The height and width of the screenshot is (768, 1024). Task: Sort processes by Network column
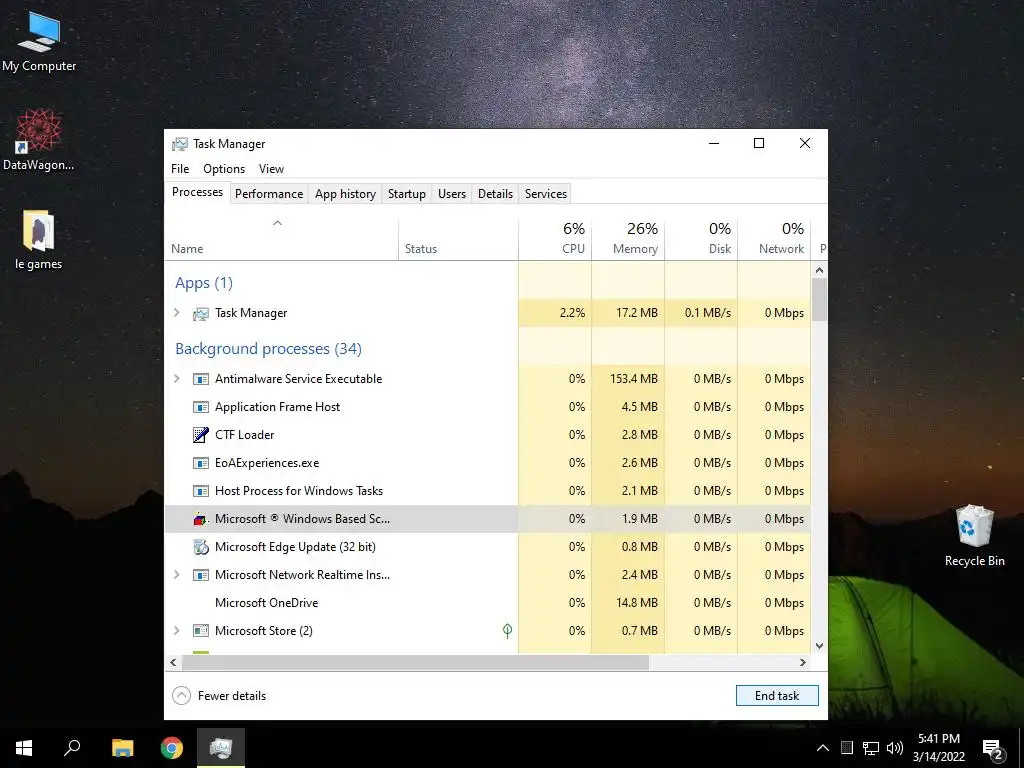(775, 240)
